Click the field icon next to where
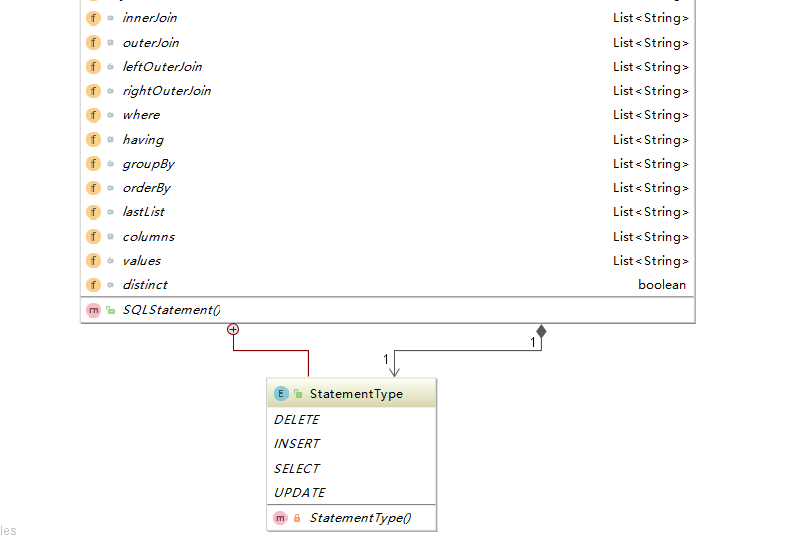The image size is (786, 536). pyautogui.click(x=94, y=115)
